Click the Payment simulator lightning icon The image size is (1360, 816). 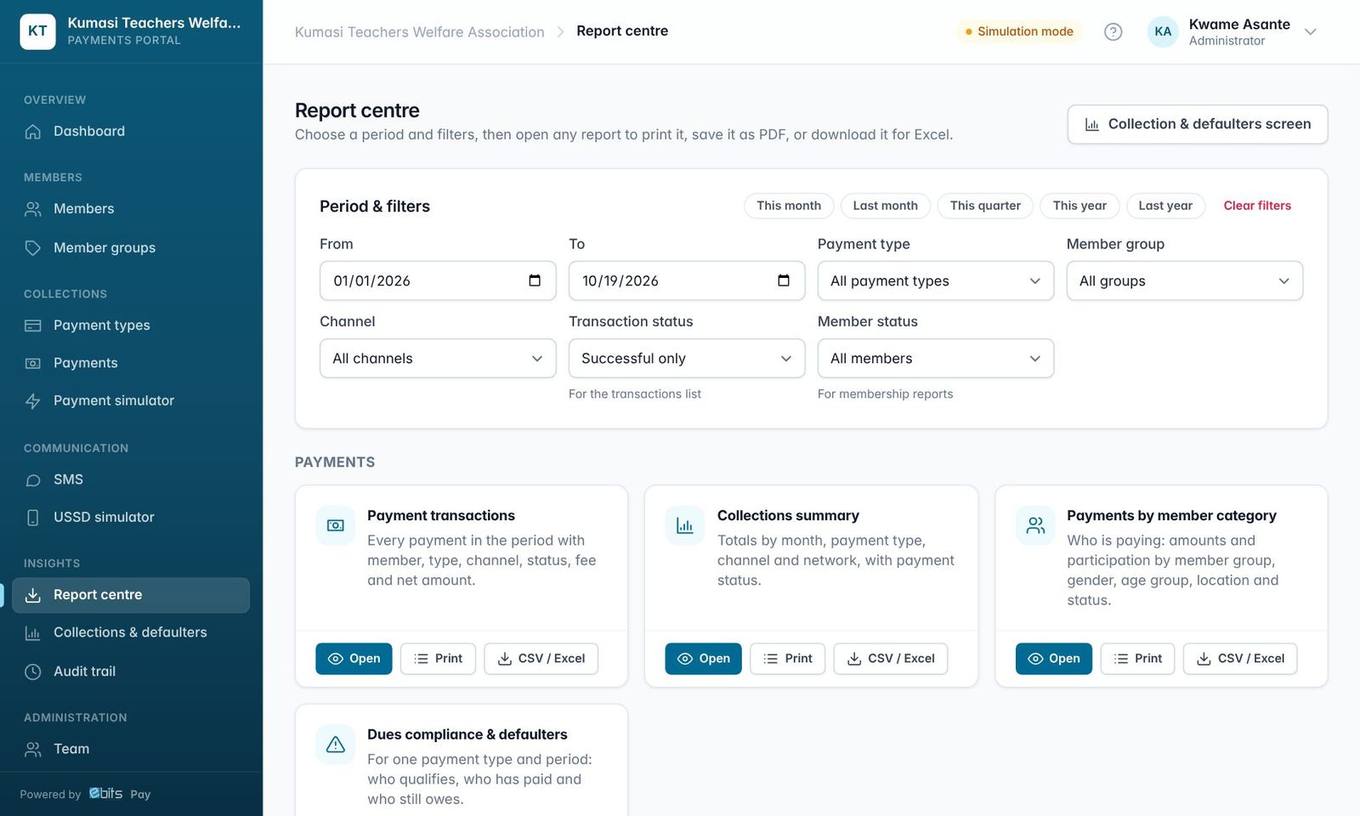pos(33,401)
